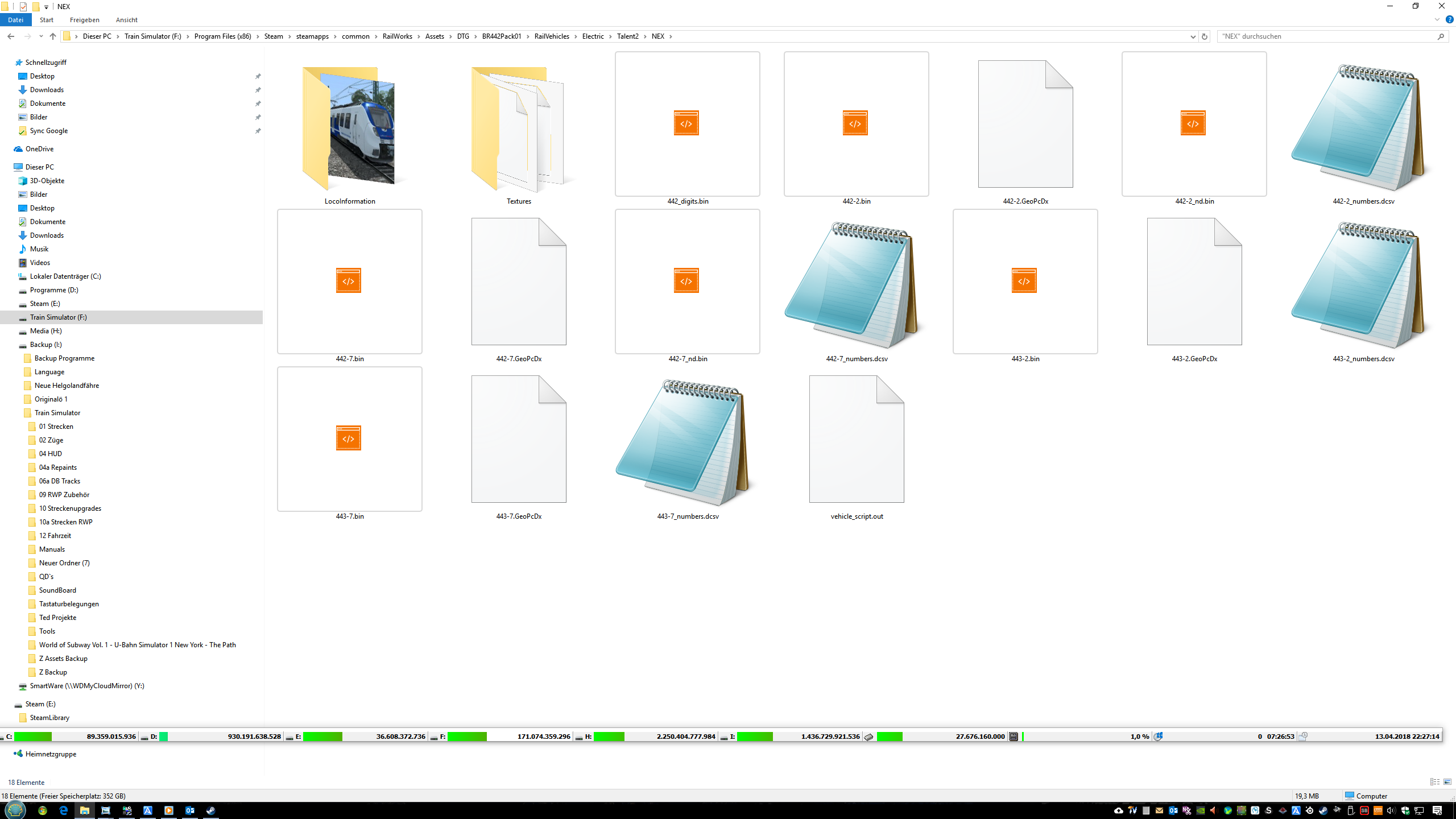1456x819 pixels.
Task: Click the search magnifier icon
Action: [x=1441, y=36]
